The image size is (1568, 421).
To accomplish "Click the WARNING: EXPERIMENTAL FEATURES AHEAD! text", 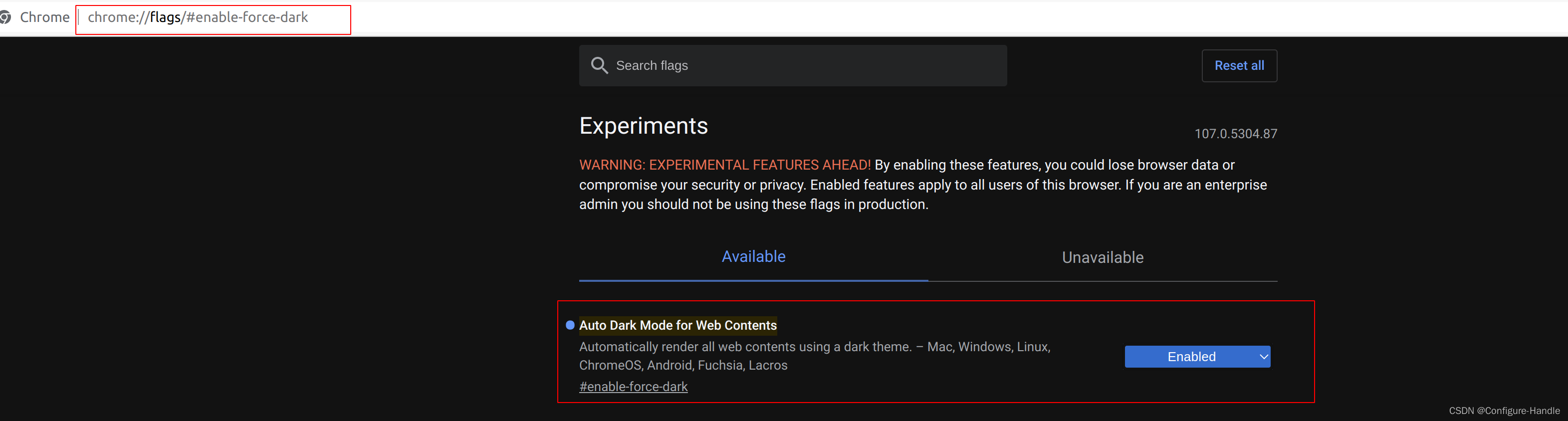I will tap(724, 165).
